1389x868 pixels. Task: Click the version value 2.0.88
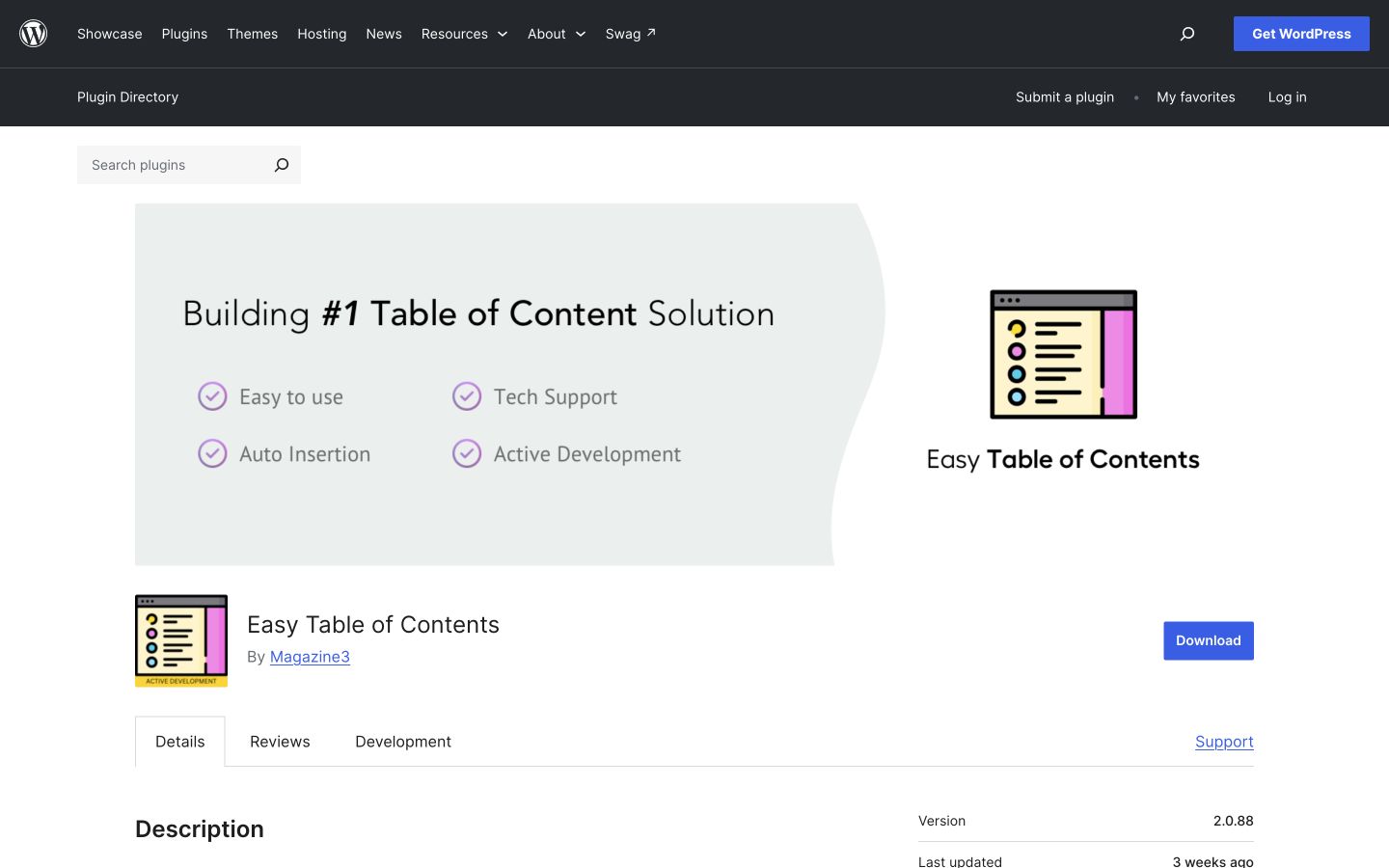1234,821
